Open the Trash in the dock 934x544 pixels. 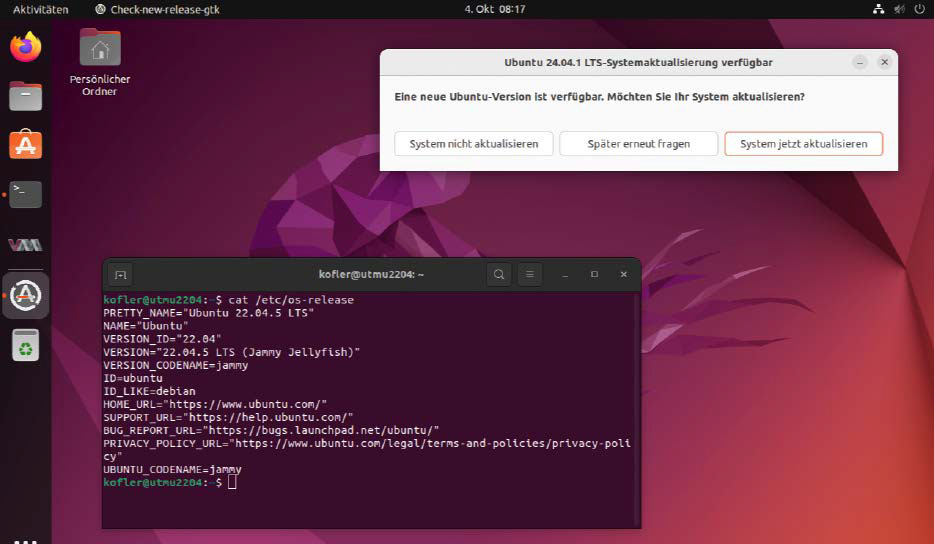[26, 346]
